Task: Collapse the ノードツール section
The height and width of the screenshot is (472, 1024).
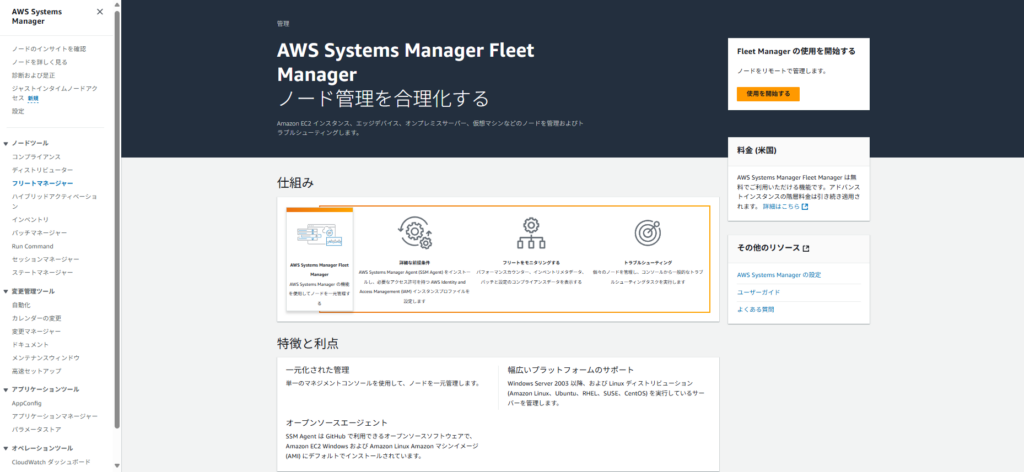Action: click(x=5, y=144)
